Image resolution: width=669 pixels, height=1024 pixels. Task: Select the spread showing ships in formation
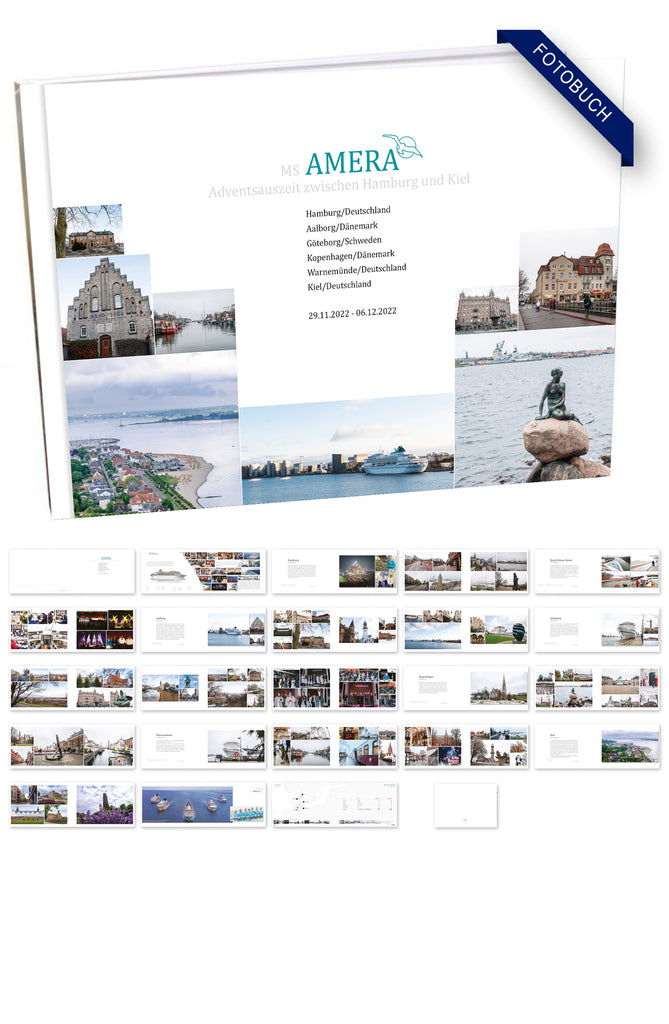[x=203, y=805]
